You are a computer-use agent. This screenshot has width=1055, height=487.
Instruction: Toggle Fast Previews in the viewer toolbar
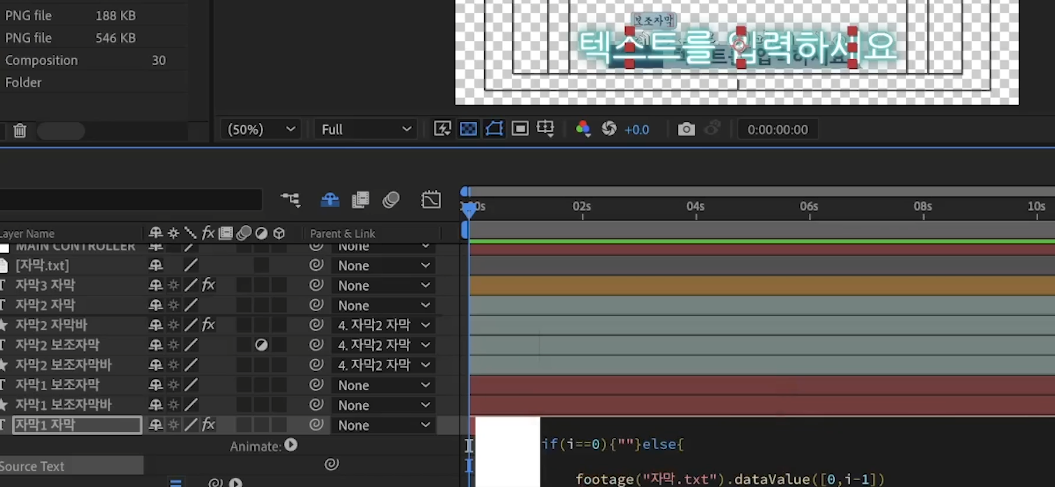442,129
